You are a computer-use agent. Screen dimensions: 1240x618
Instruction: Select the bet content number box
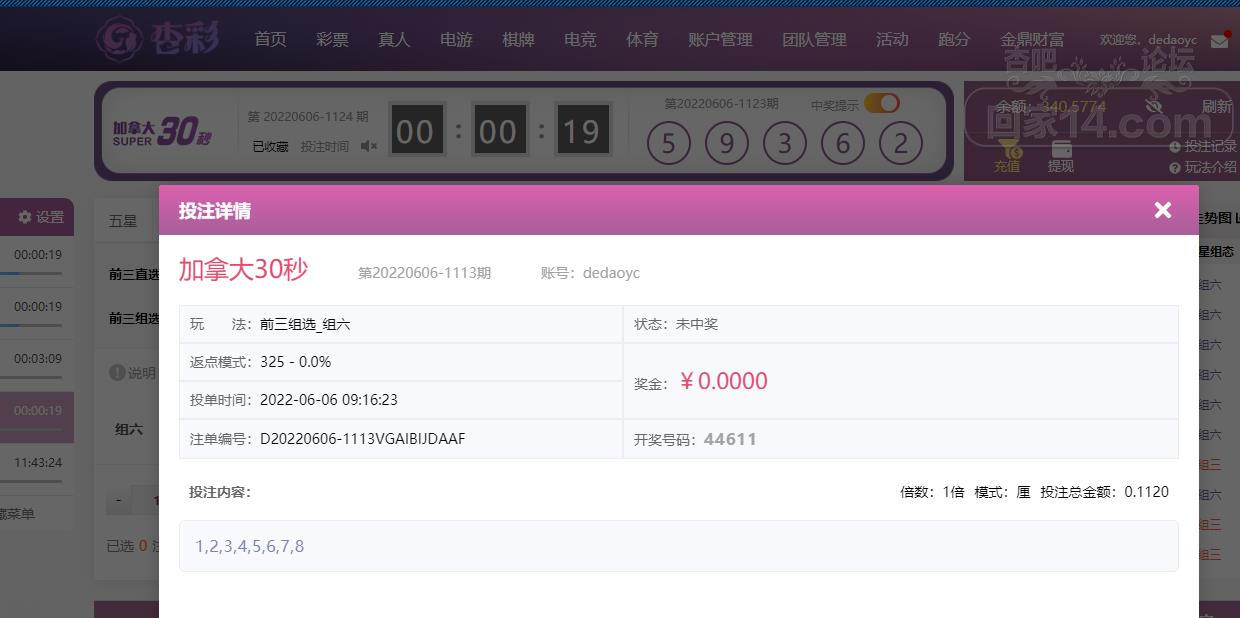[x=678, y=546]
